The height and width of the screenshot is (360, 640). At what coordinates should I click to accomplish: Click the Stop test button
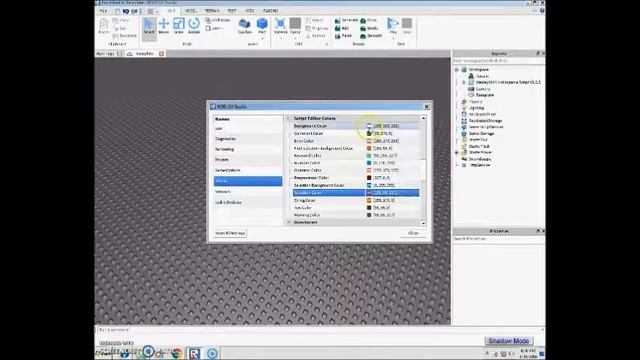[x=407, y=26]
